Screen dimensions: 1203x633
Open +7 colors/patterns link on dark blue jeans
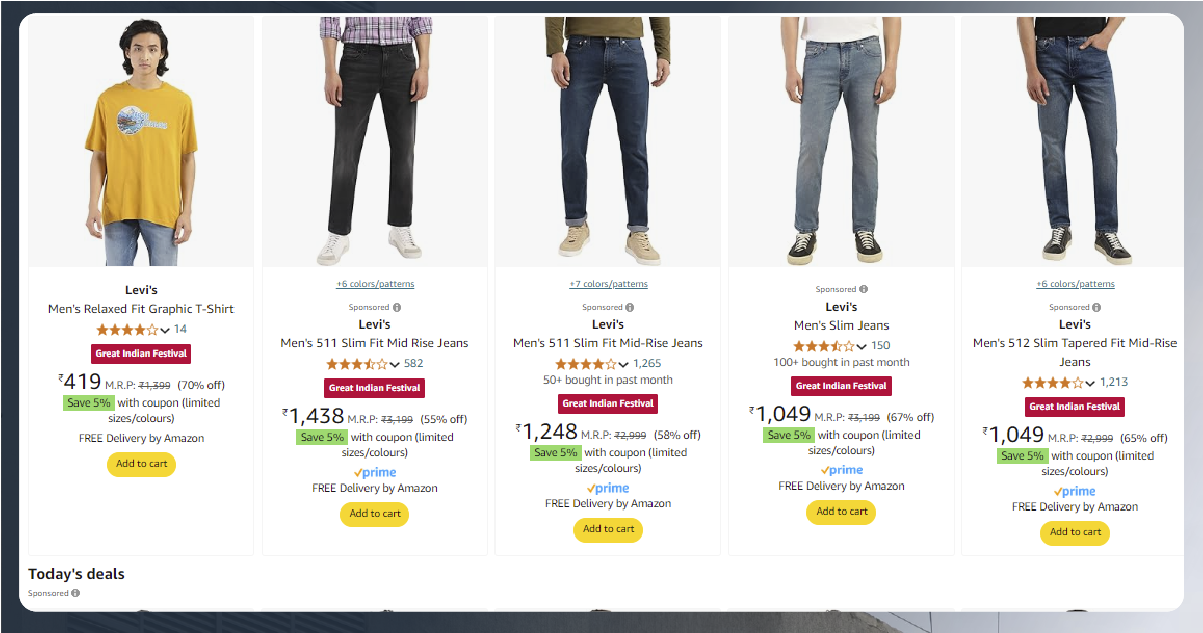pos(608,284)
